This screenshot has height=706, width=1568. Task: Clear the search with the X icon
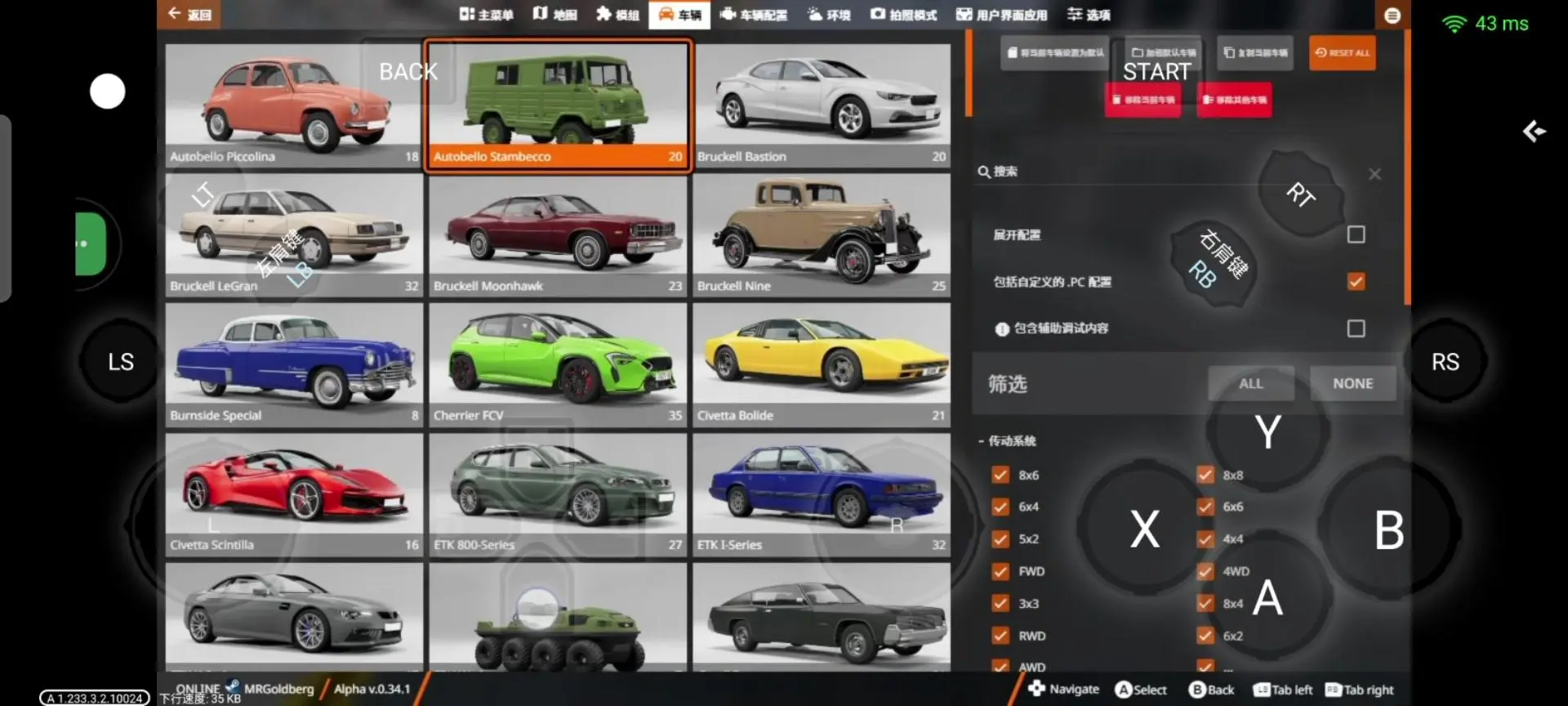point(1375,174)
